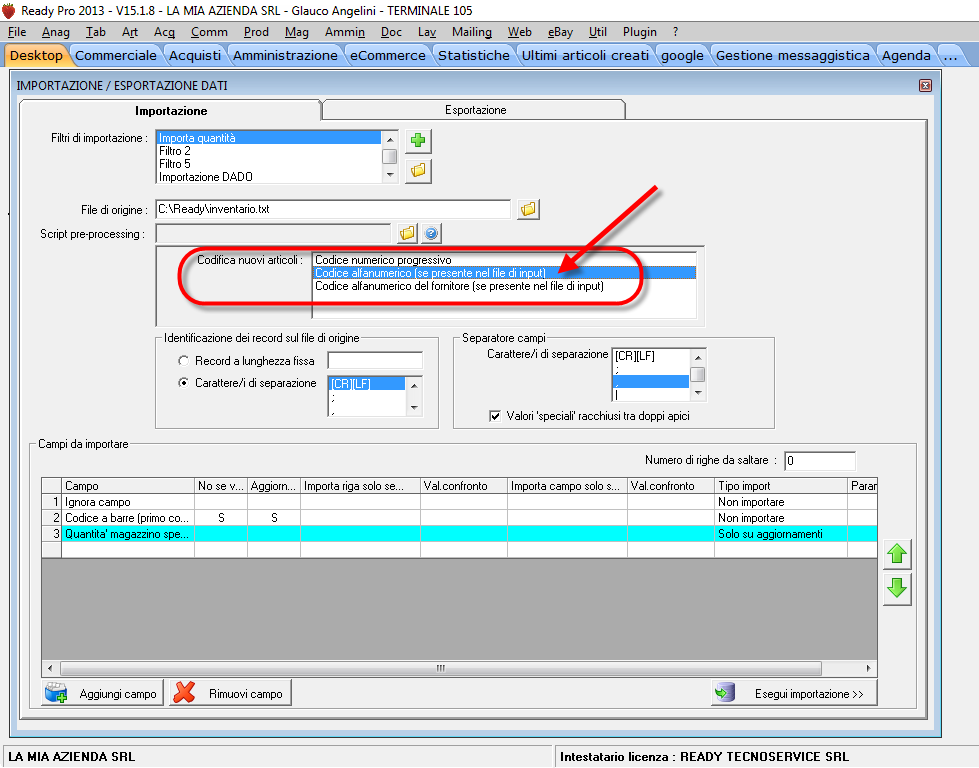Browse for pre-processing script folder icon

407,234
